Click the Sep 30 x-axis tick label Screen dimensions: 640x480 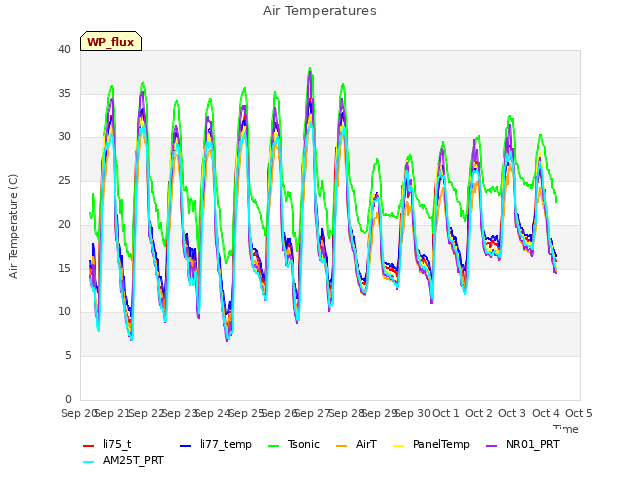click(x=412, y=413)
